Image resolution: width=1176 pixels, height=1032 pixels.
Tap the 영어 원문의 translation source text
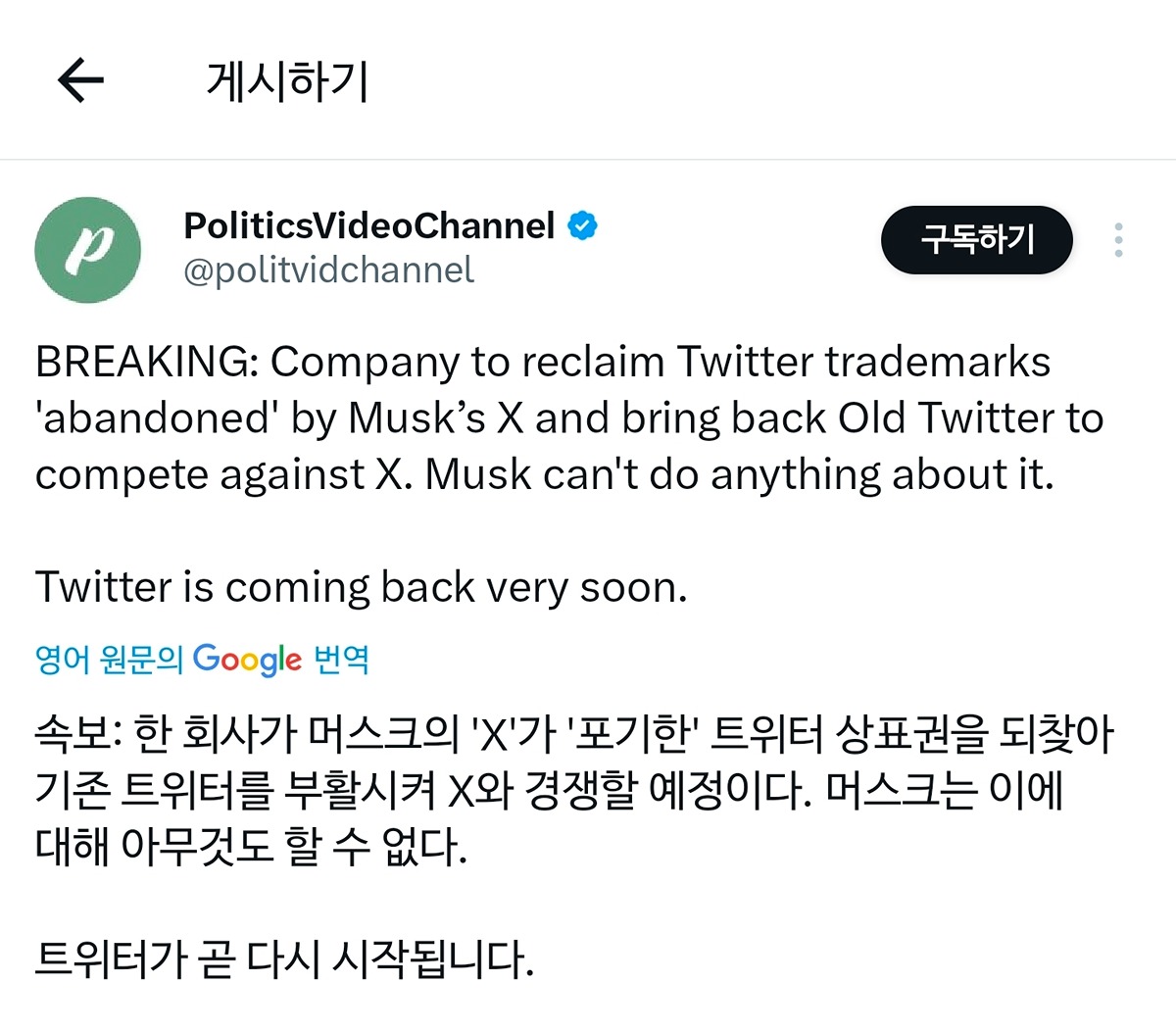[109, 659]
